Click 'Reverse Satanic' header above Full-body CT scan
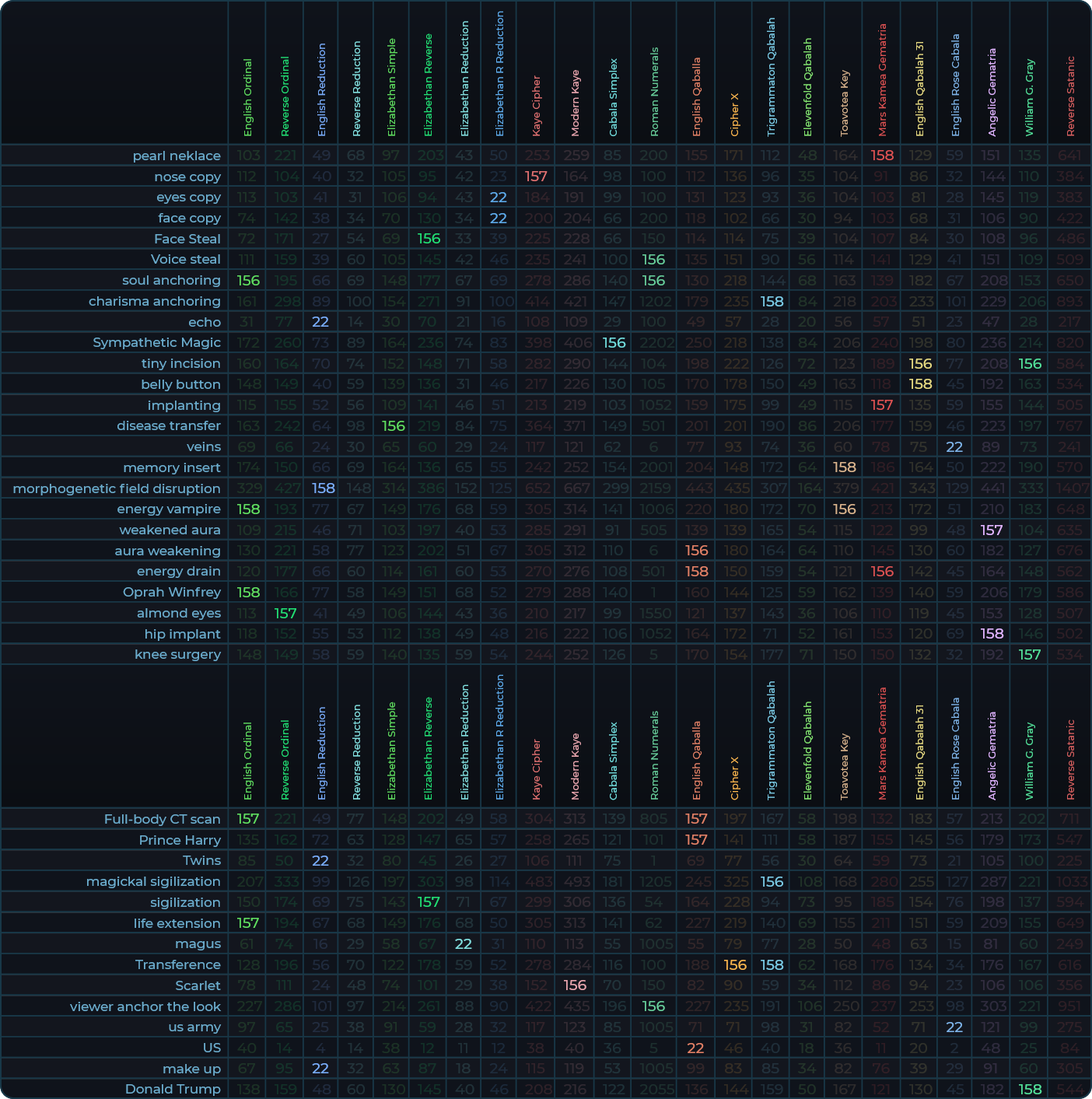The image size is (1092, 1099). click(1070, 758)
